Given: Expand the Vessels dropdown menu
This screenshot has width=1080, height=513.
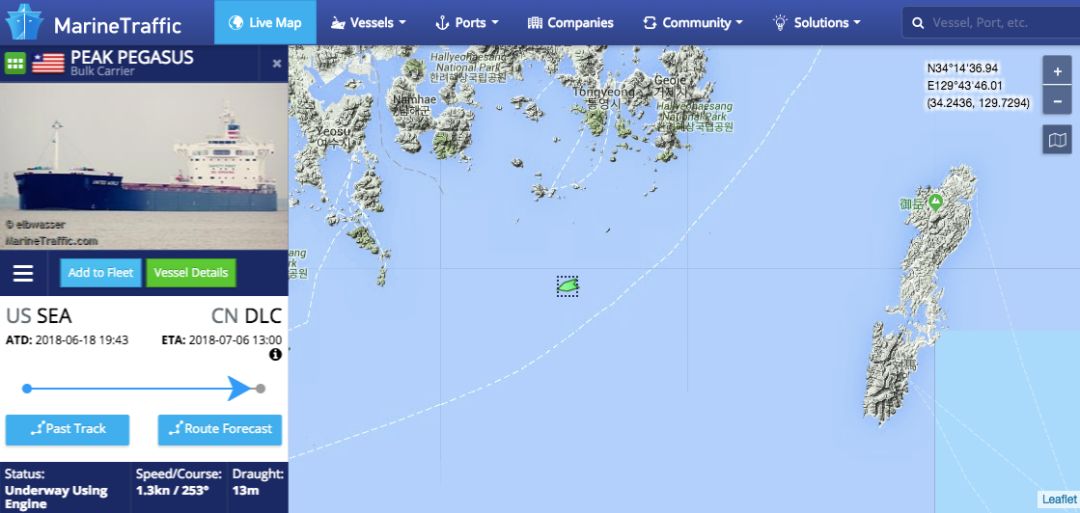Looking at the screenshot, I should pyautogui.click(x=368, y=23).
